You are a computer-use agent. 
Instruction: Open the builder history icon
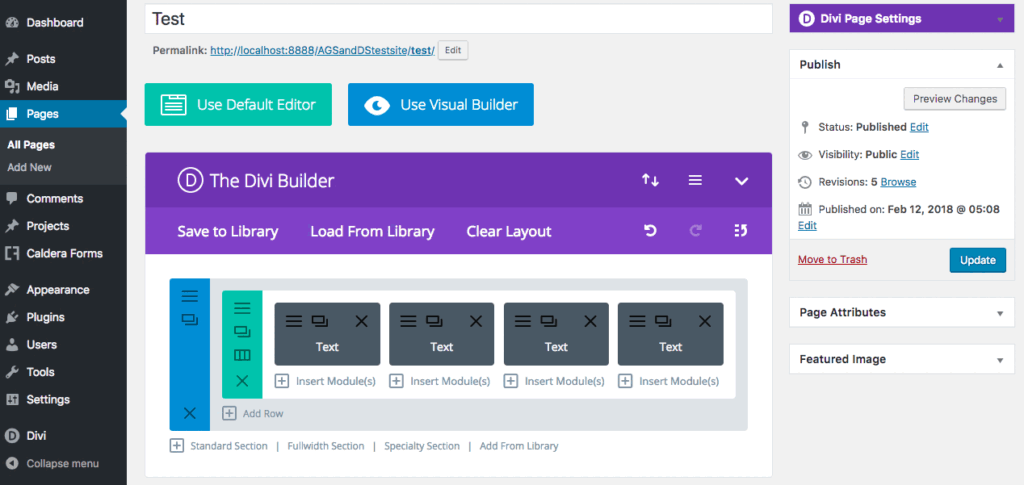[x=741, y=230]
